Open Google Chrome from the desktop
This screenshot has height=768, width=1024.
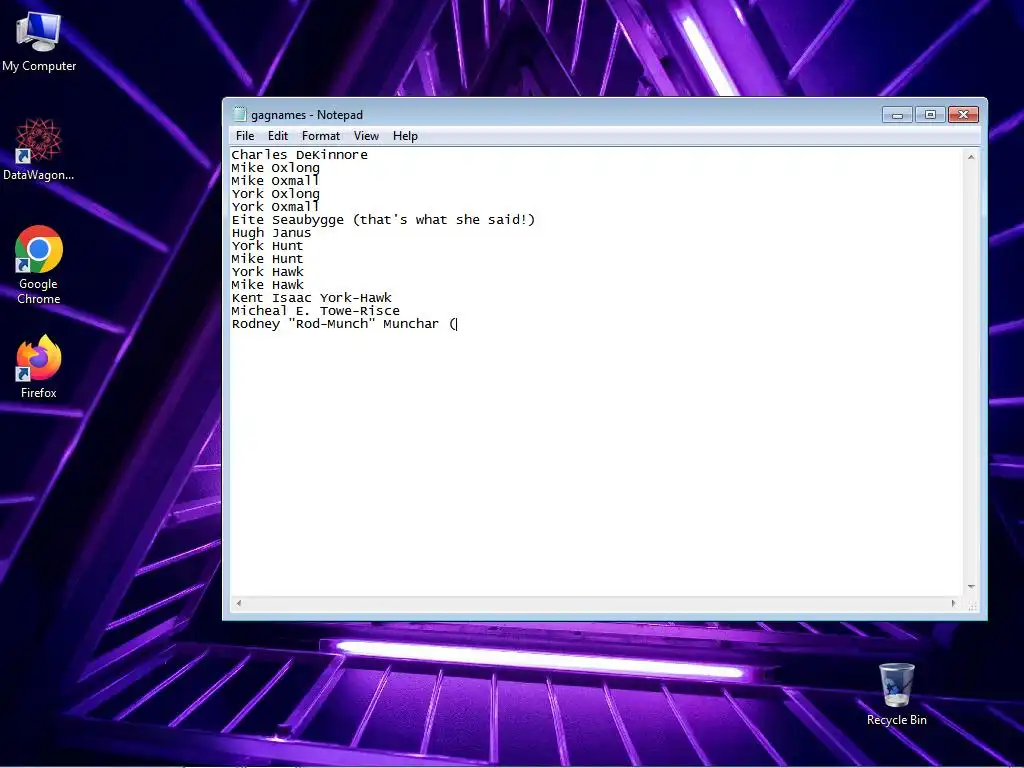[39, 265]
